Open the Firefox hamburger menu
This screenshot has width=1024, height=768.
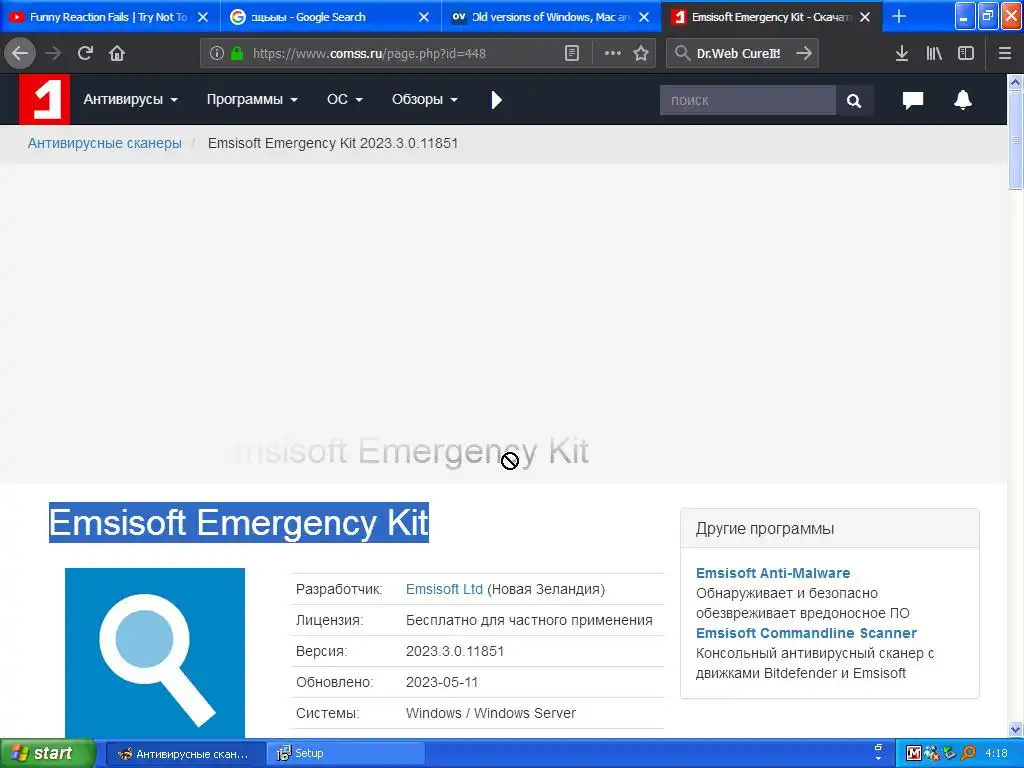(x=1005, y=54)
